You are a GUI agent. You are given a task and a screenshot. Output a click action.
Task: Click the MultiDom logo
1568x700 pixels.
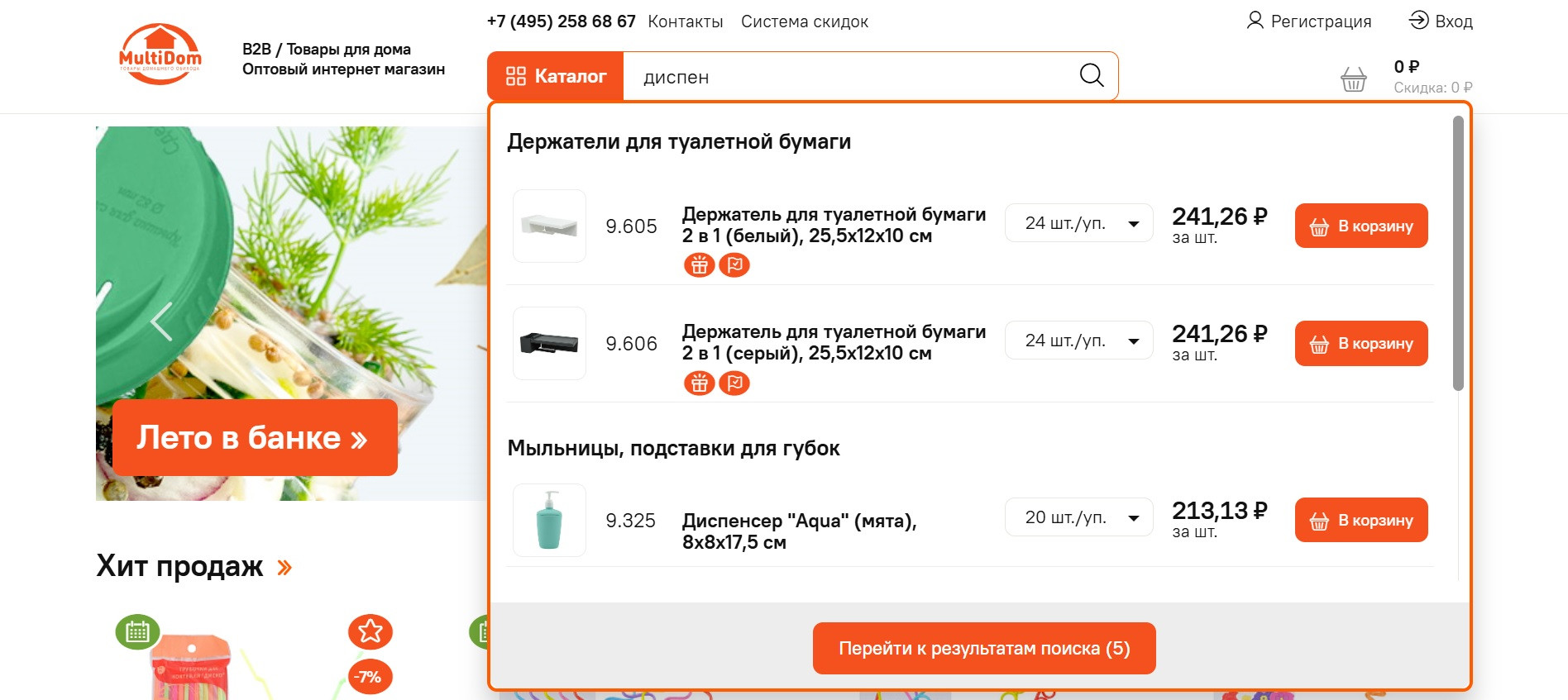(160, 55)
